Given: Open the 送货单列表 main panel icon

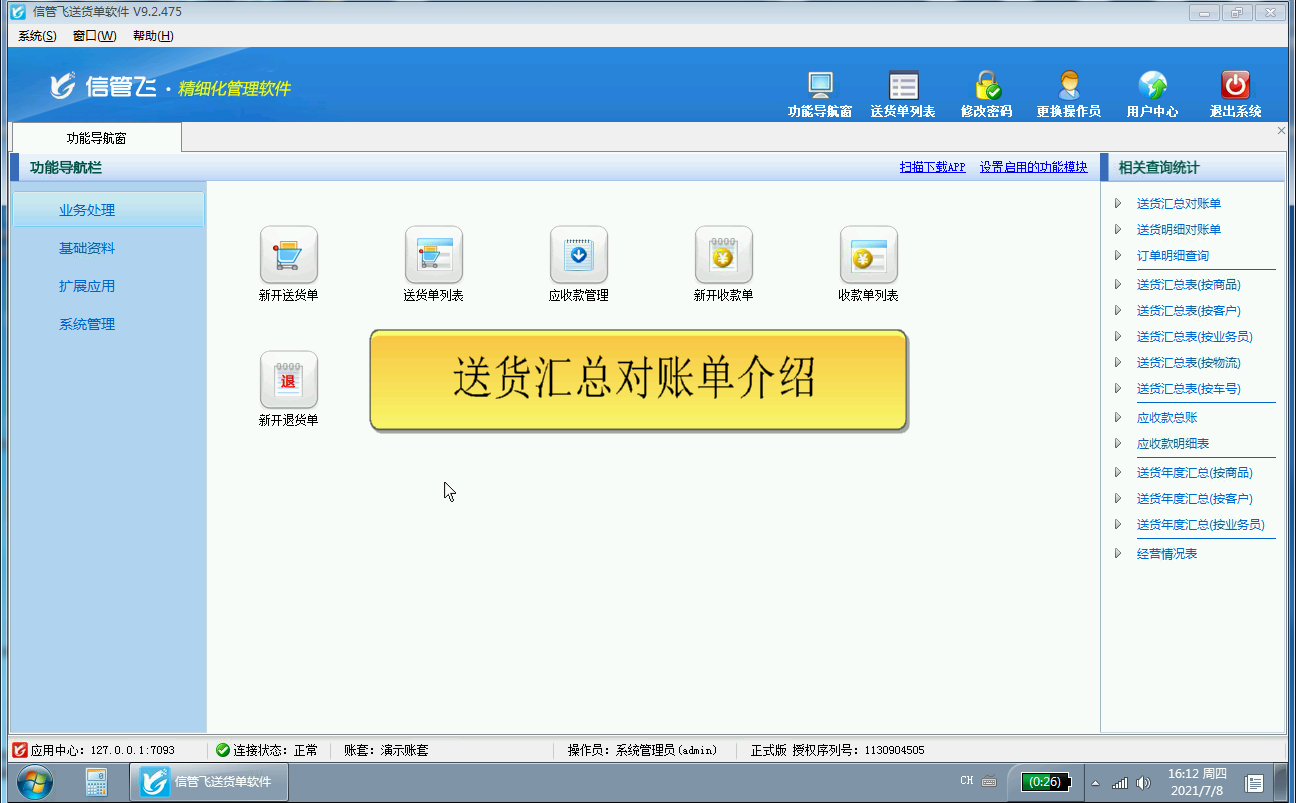Looking at the screenshot, I should [433, 255].
